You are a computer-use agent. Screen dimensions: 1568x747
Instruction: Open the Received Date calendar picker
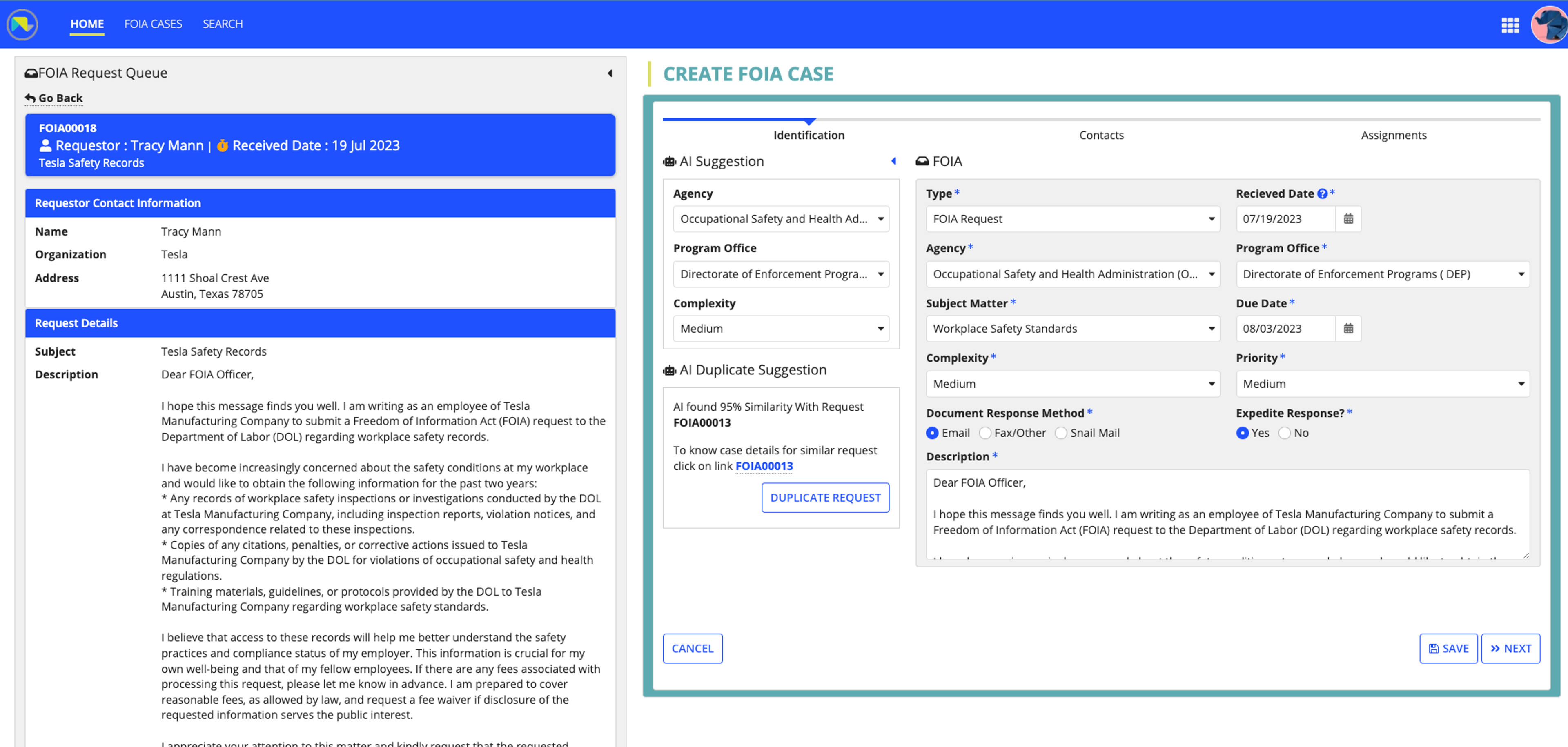[x=1348, y=219]
